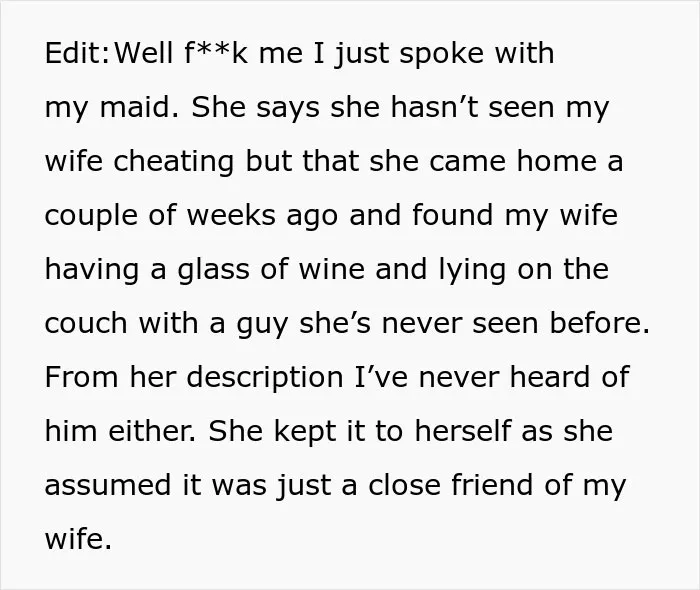This screenshot has height=590, width=700.
Task: Click the word 'couch' in the text
Action: tap(86, 323)
